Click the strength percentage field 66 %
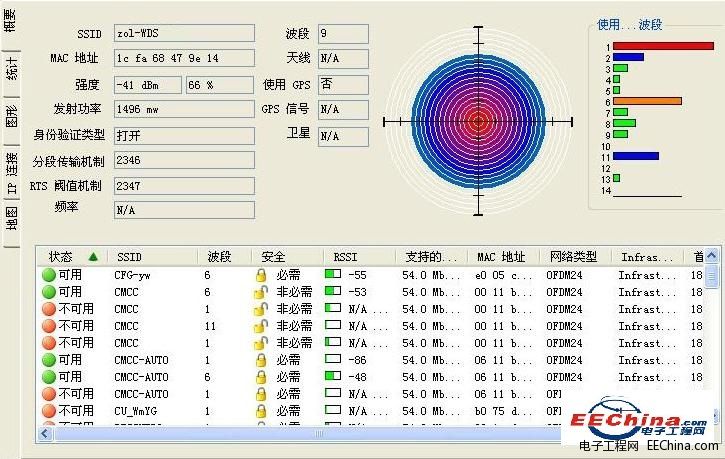The image size is (725, 459). pos(220,85)
